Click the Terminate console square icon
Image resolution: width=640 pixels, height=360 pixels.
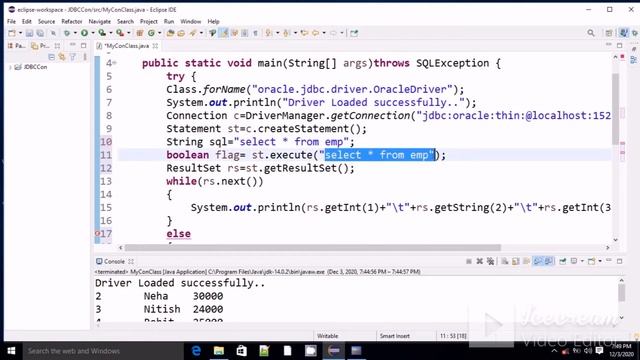tap(469, 261)
